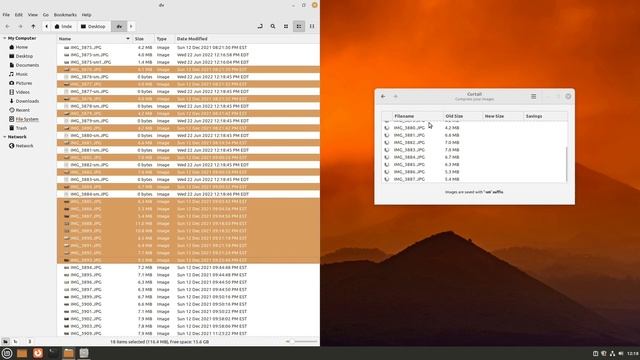Sort file list by Date Modified column
This screenshot has width=640, height=360.
(x=247, y=39)
